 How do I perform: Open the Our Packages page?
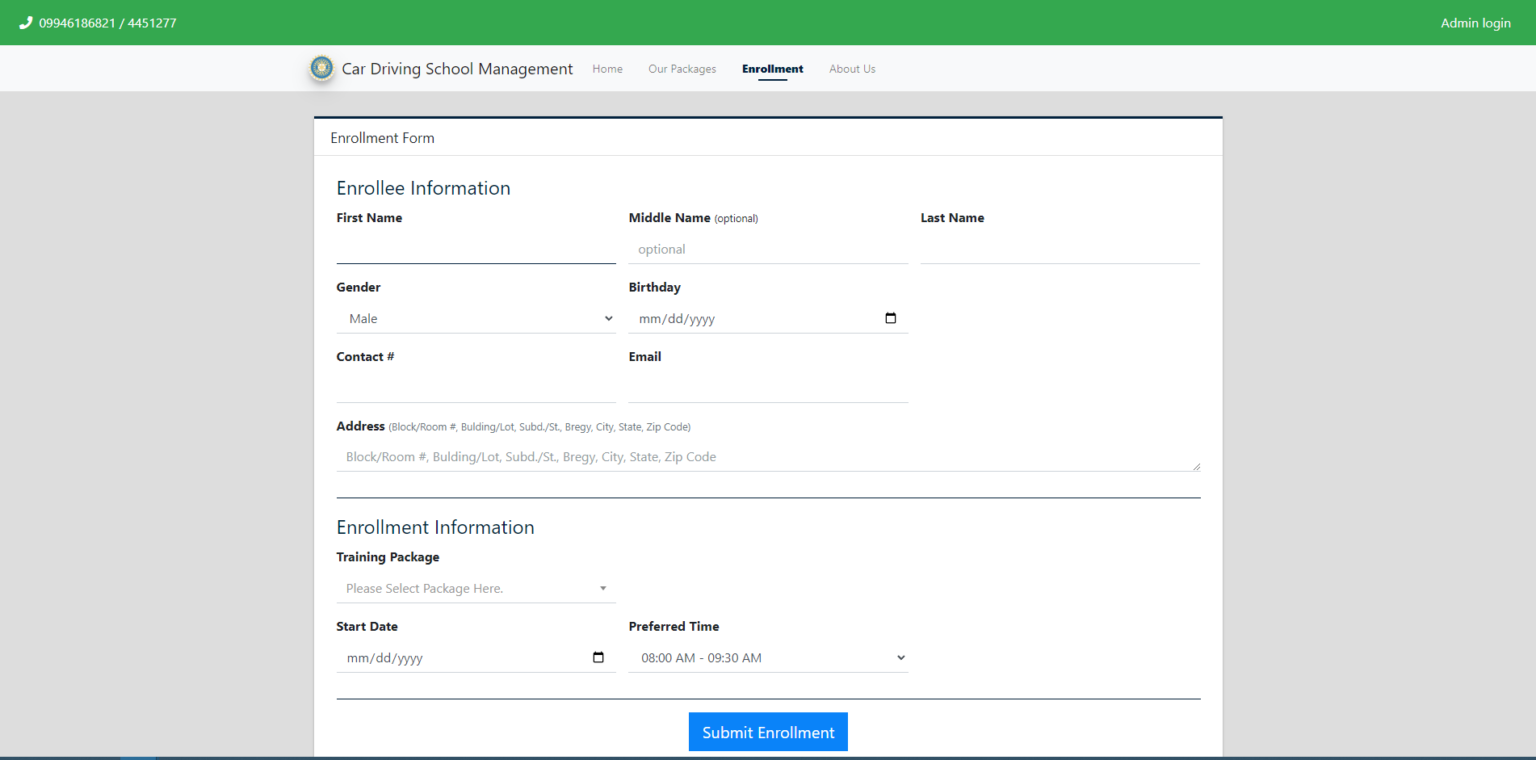(682, 68)
